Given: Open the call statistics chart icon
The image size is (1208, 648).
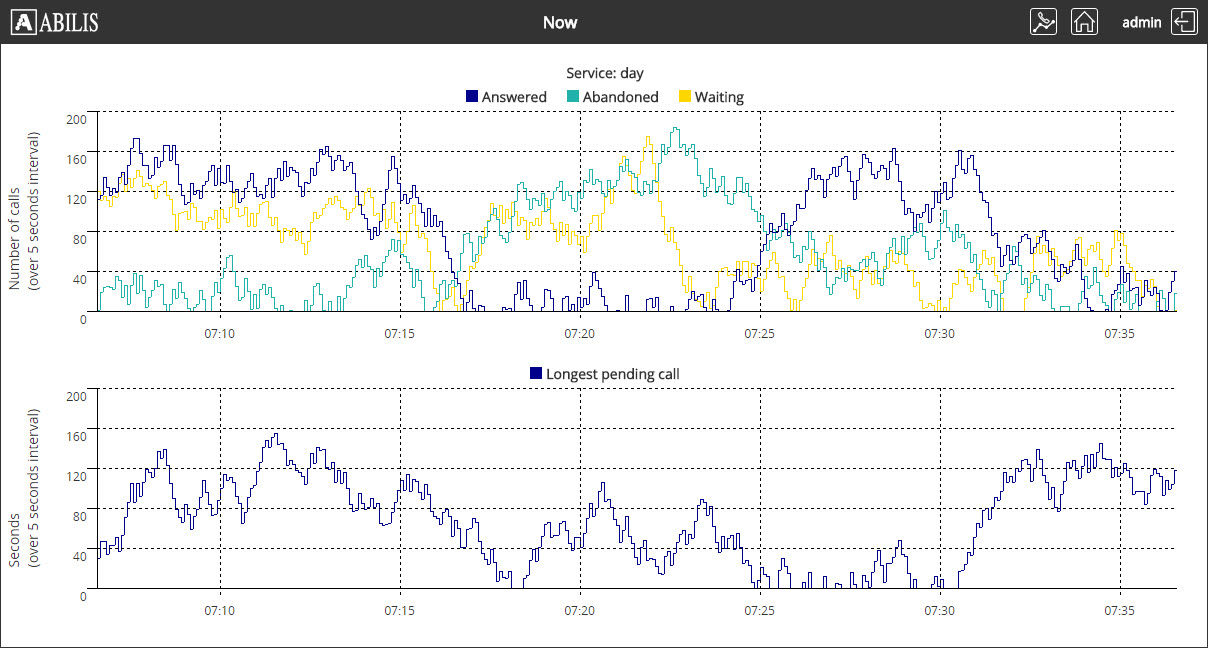Looking at the screenshot, I should [x=1043, y=22].
